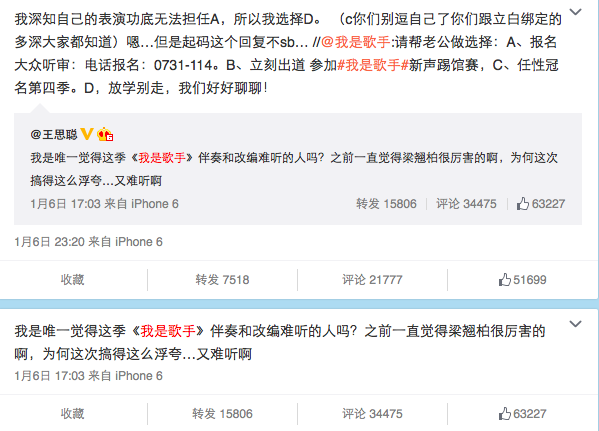Screen dimensions: 599x431
Task: Open second post's dropdown chevron
Action: (x=575, y=324)
